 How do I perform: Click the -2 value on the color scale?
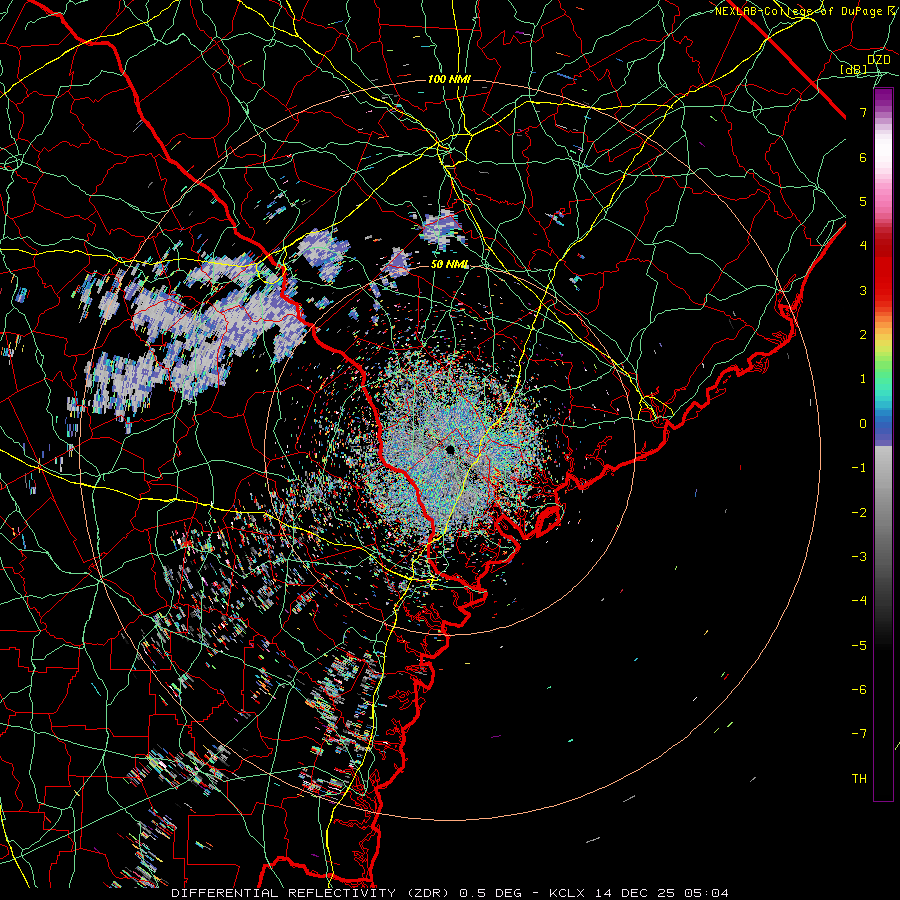[x=859, y=513]
